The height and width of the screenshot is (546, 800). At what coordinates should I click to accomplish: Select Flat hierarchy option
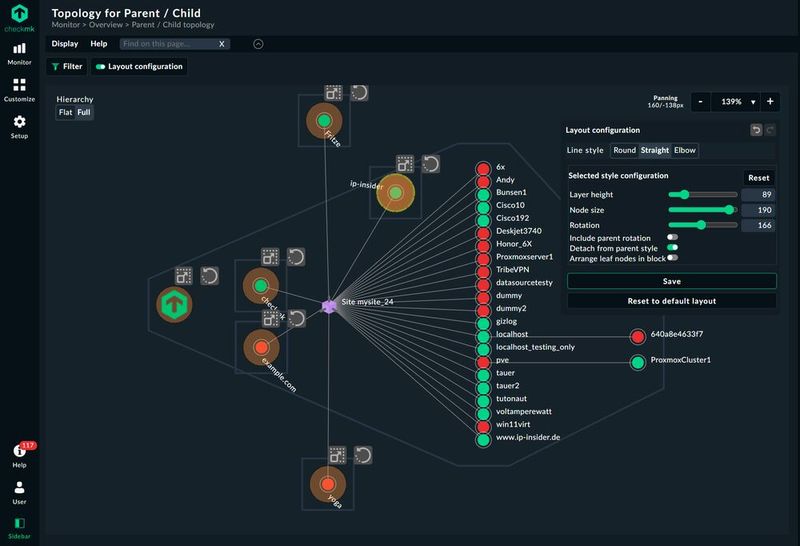[65, 112]
